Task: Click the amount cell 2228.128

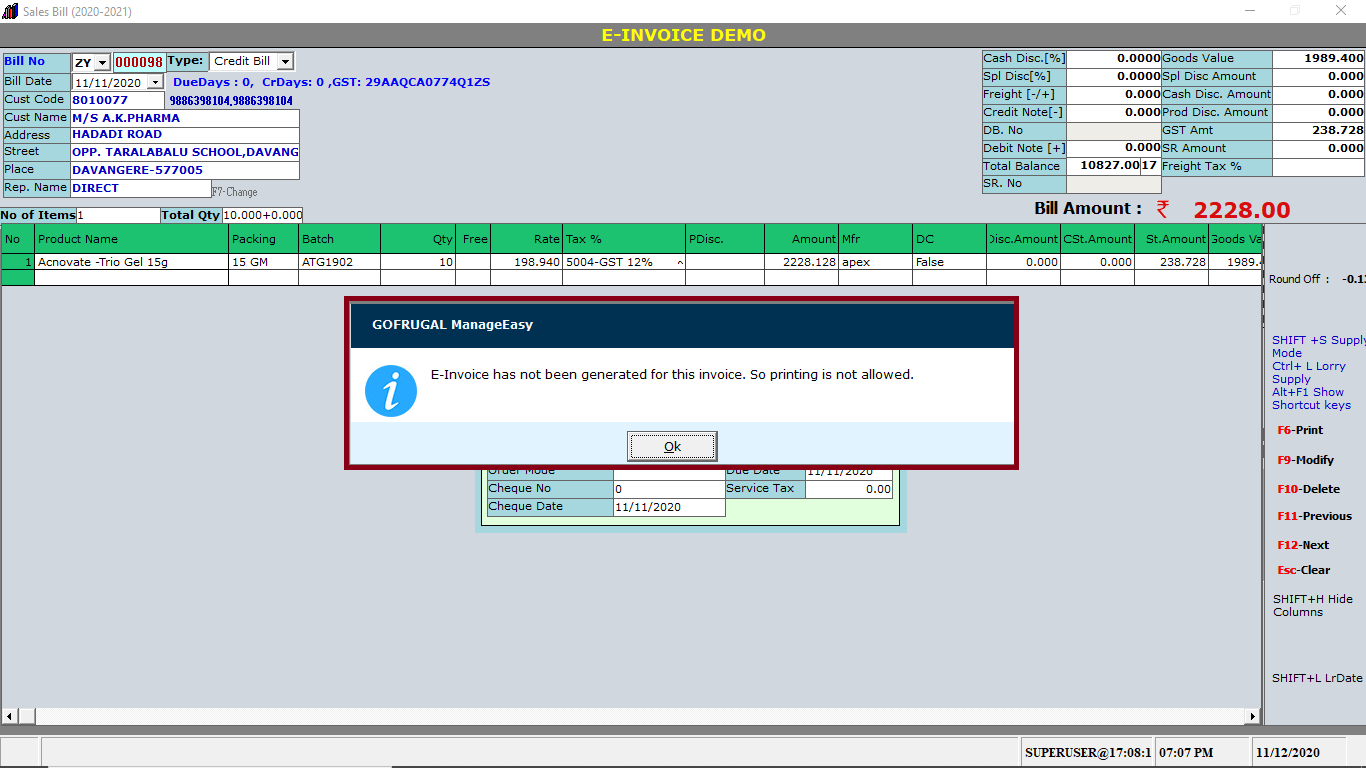Action: pos(801,262)
